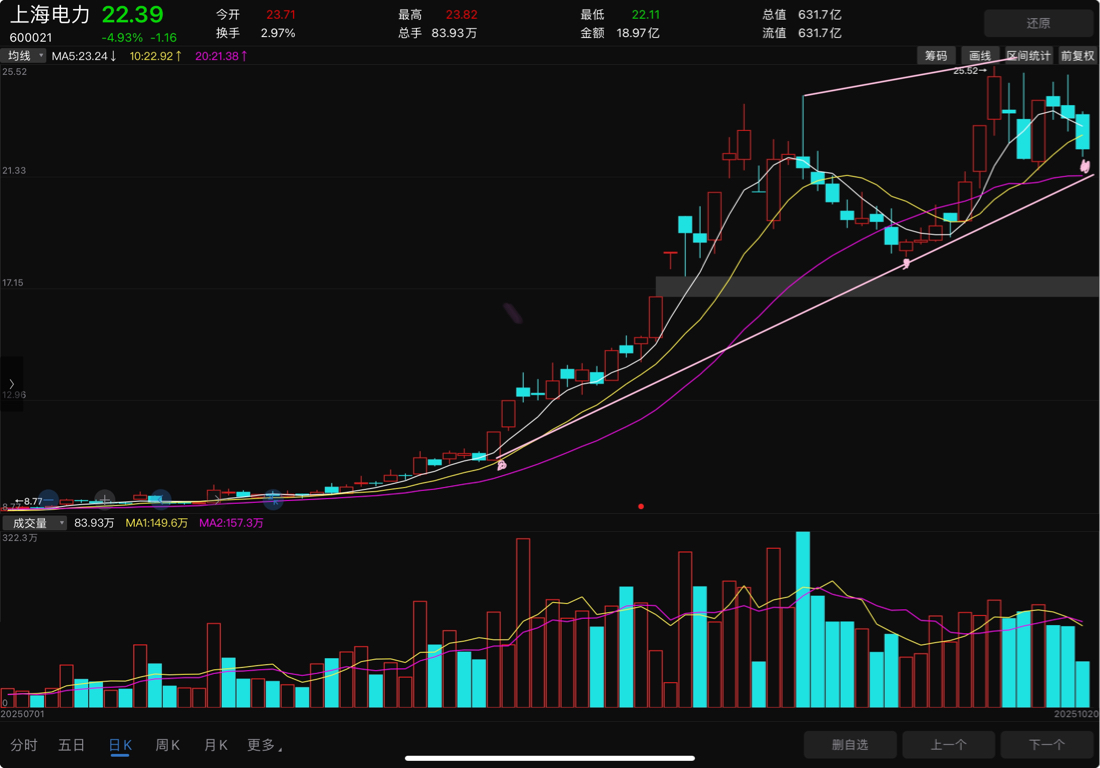The width and height of the screenshot is (1100, 768).
Task: Switch to the 周K tab
Action: [168, 745]
